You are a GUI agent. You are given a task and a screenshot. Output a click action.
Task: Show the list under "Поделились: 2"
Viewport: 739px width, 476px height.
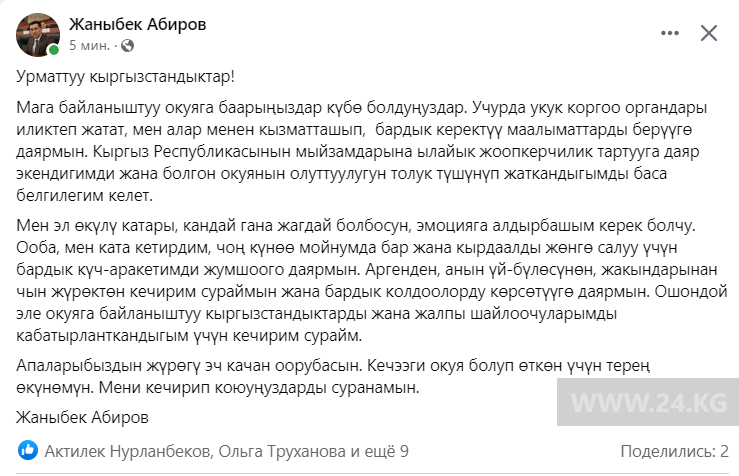coord(673,451)
